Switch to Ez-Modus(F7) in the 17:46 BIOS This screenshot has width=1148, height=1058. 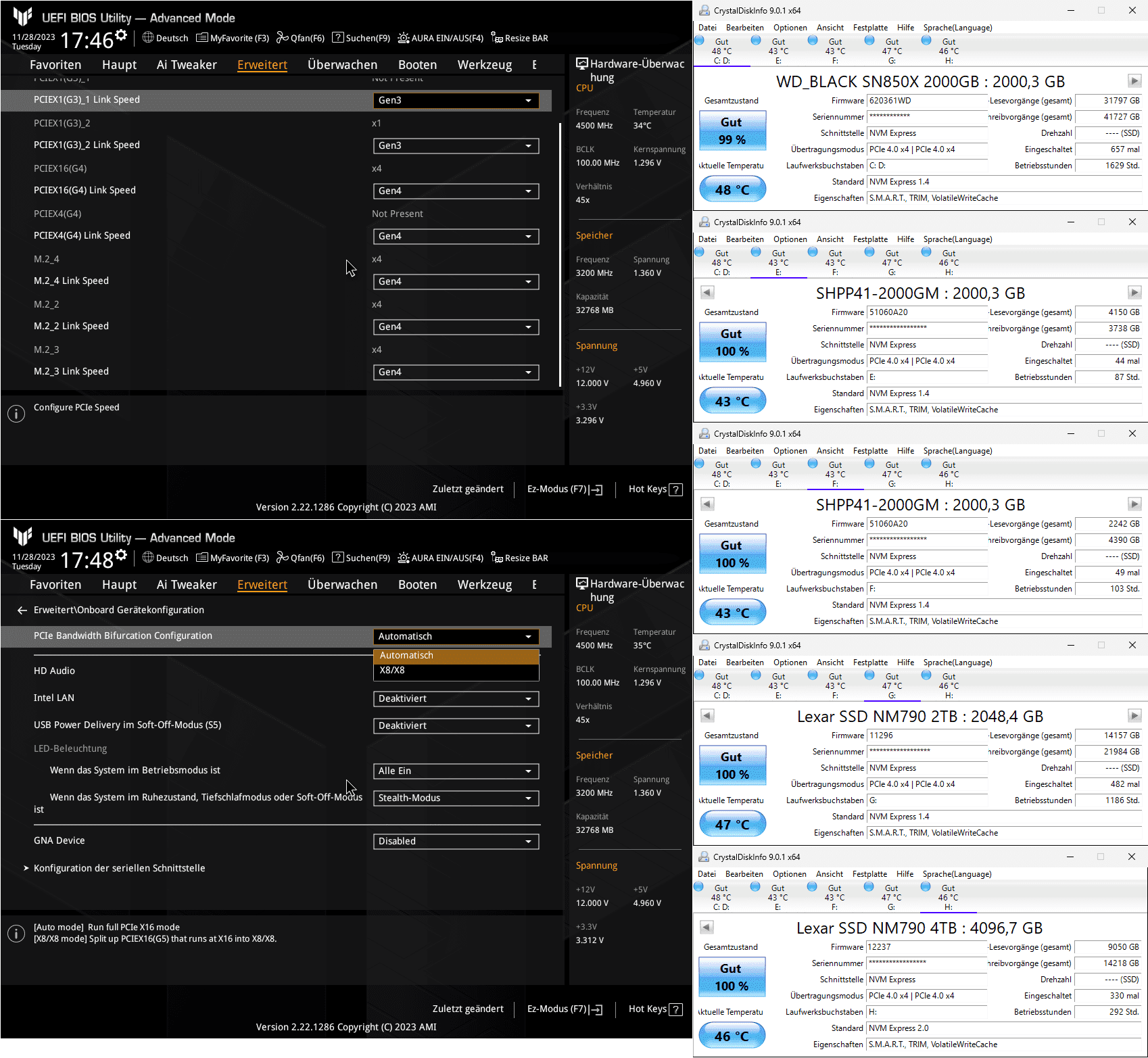pyautogui.click(x=565, y=489)
